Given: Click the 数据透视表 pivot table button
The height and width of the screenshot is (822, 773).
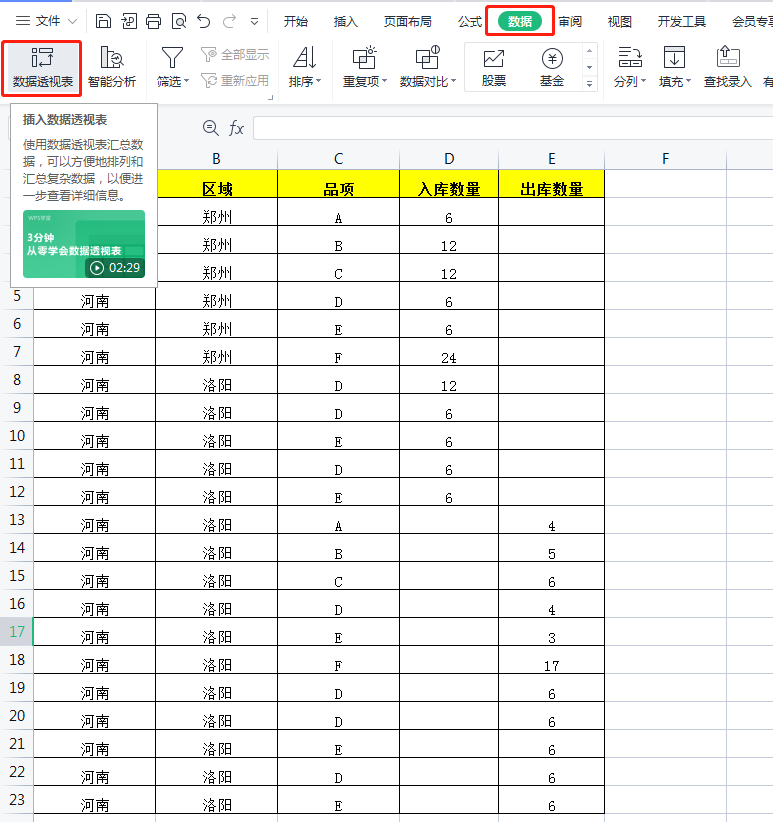Looking at the screenshot, I should tap(42, 68).
